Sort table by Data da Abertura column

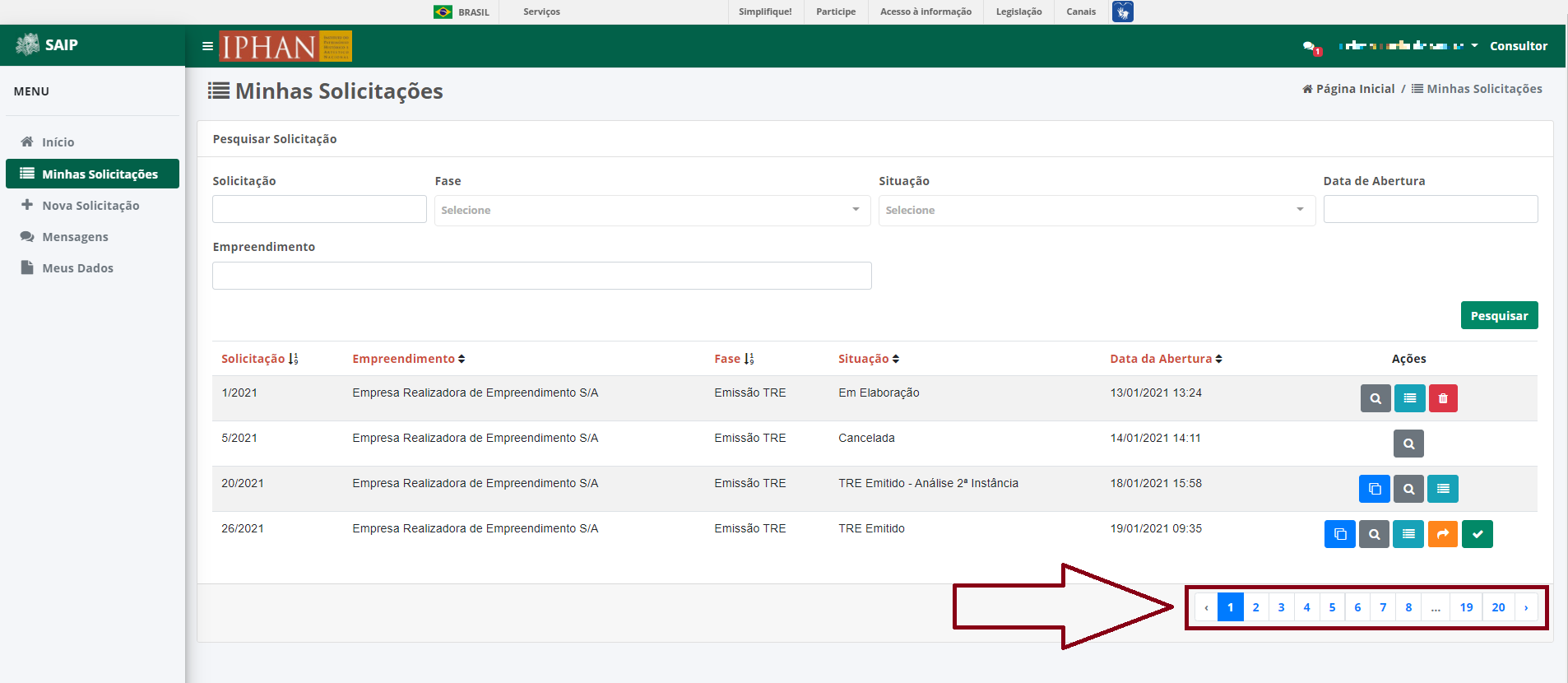point(1166,359)
